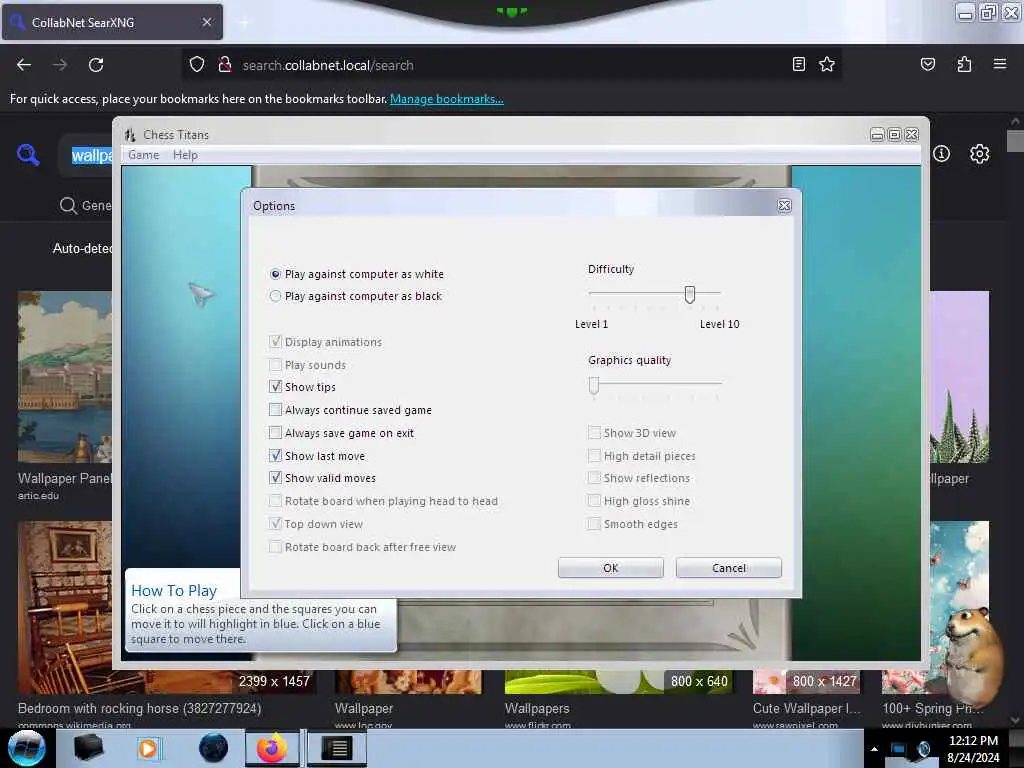Click the Wallpapers flickr result title
The height and width of the screenshot is (768, 1024).
click(537, 709)
